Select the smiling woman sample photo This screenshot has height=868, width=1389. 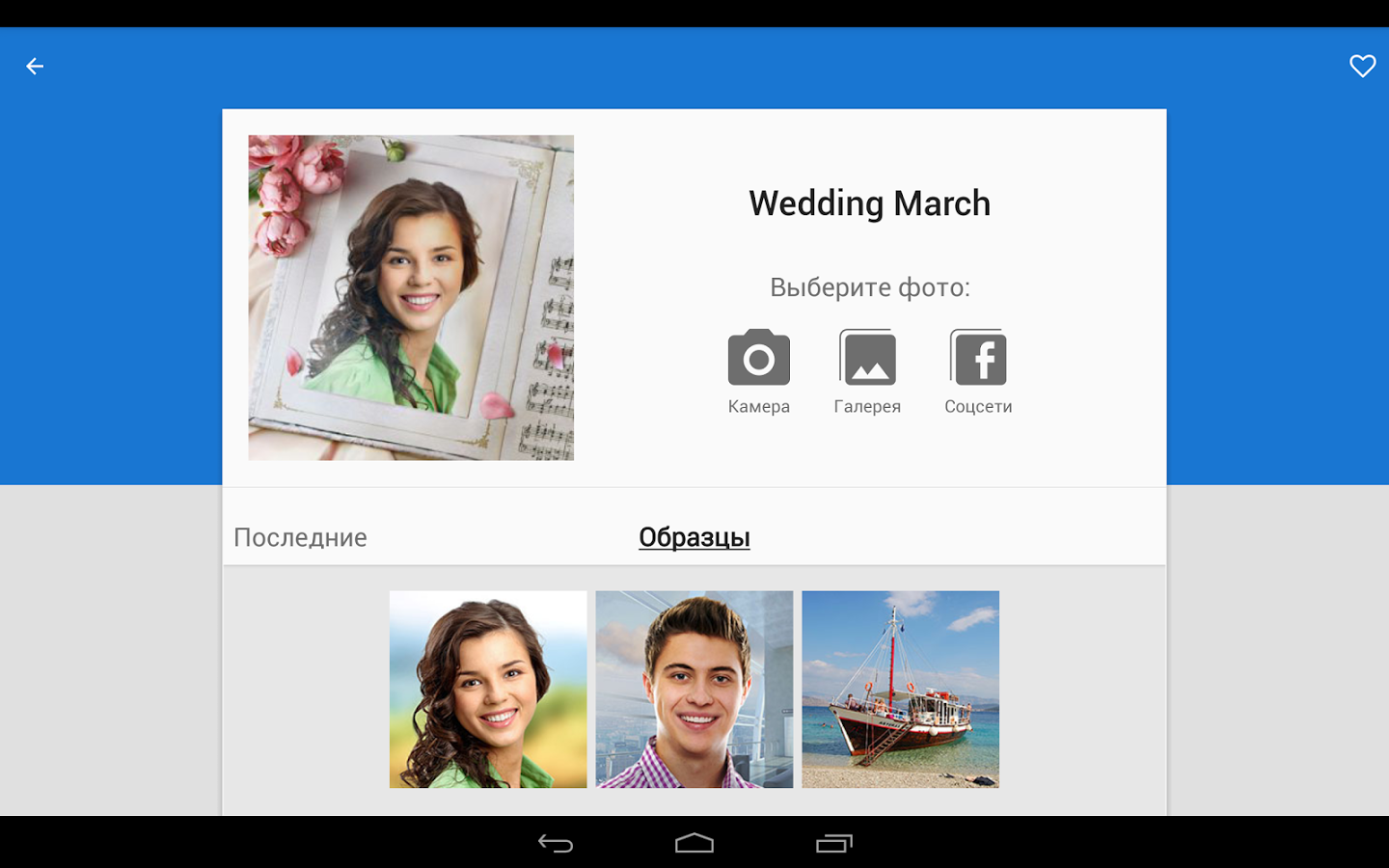point(488,690)
